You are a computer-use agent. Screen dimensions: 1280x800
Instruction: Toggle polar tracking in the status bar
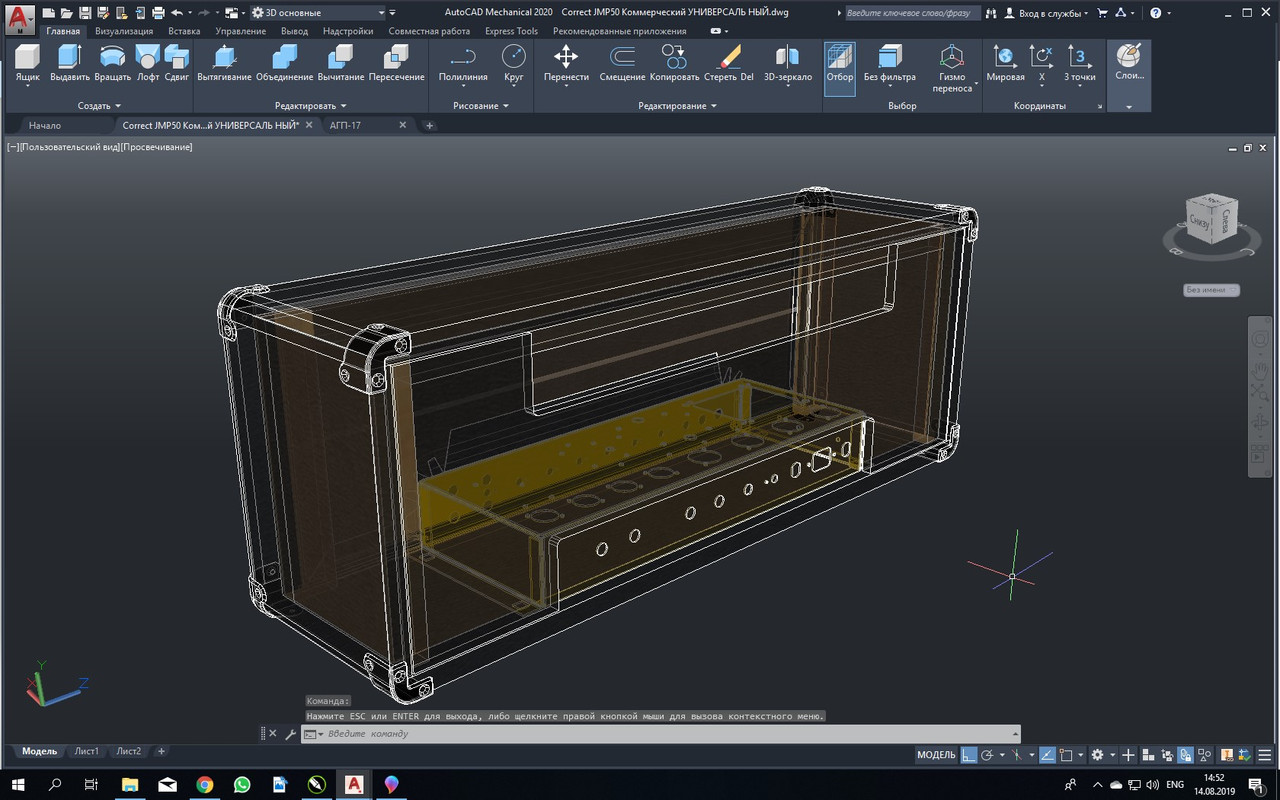click(x=987, y=755)
